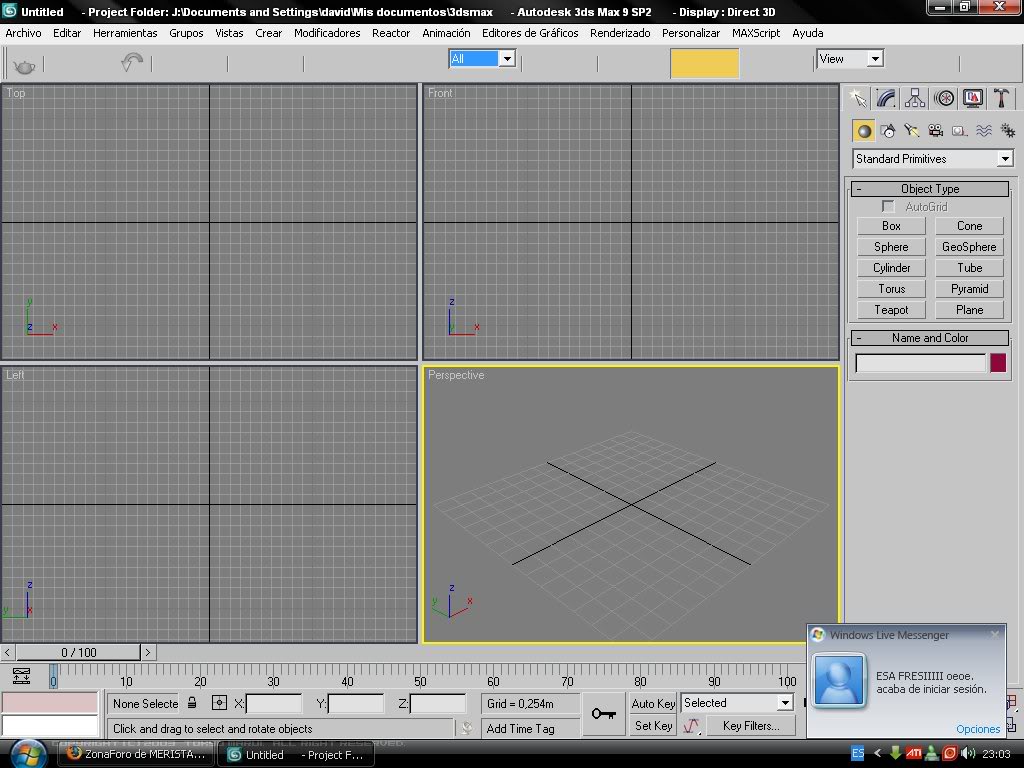The height and width of the screenshot is (768, 1024).
Task: Click the volume speaker tray icon
Action: pos(968,754)
